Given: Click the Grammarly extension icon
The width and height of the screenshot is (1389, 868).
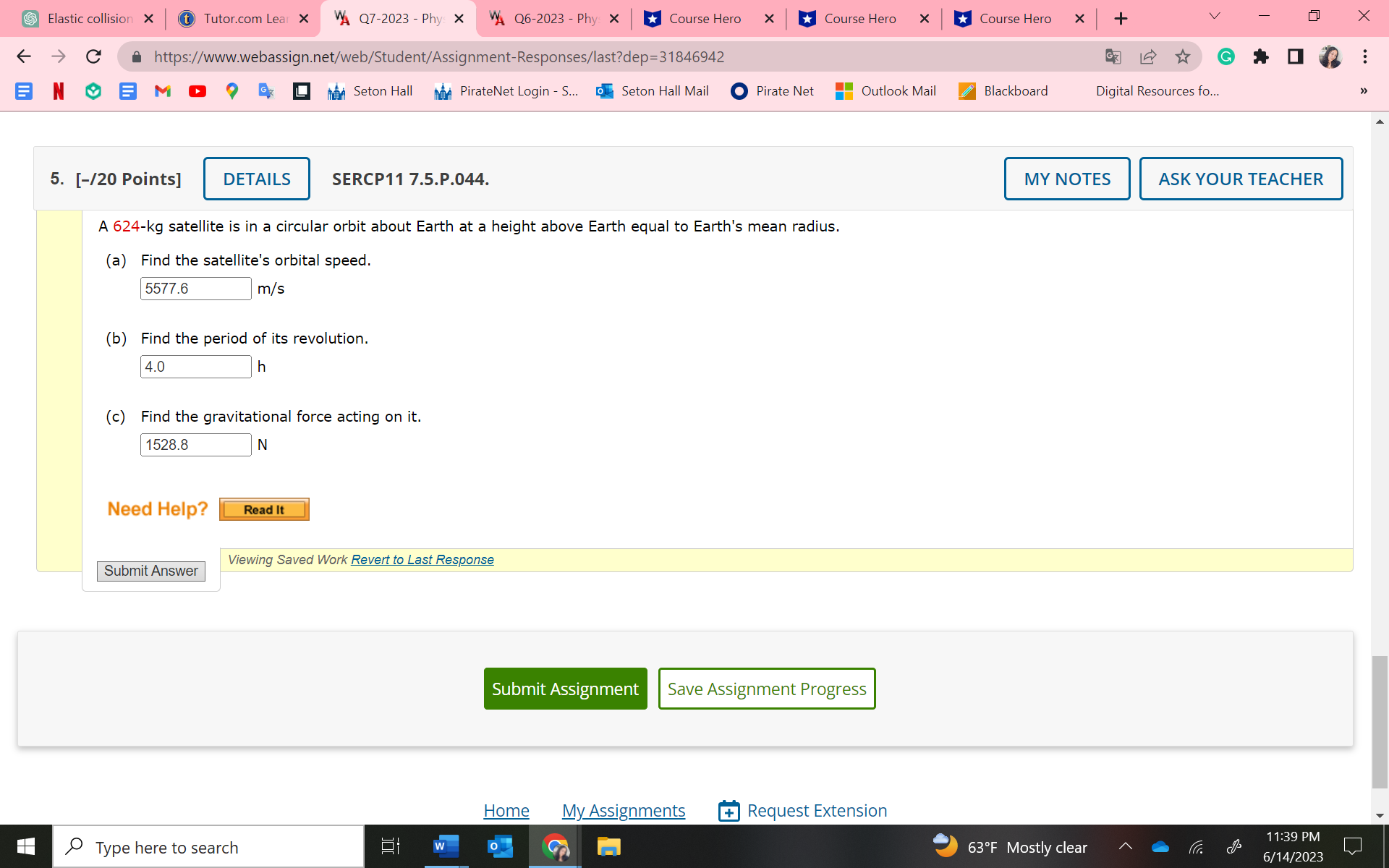Looking at the screenshot, I should coord(1226,56).
